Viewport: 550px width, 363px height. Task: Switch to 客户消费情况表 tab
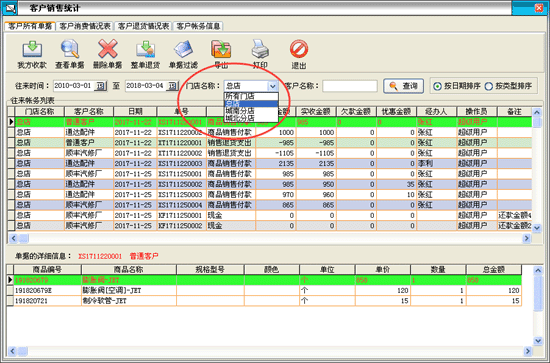(85, 26)
